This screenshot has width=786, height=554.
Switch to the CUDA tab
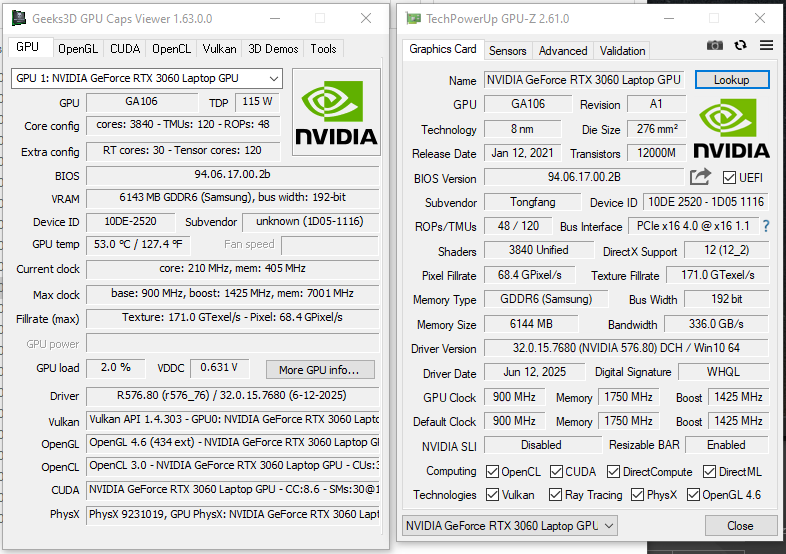(x=125, y=49)
